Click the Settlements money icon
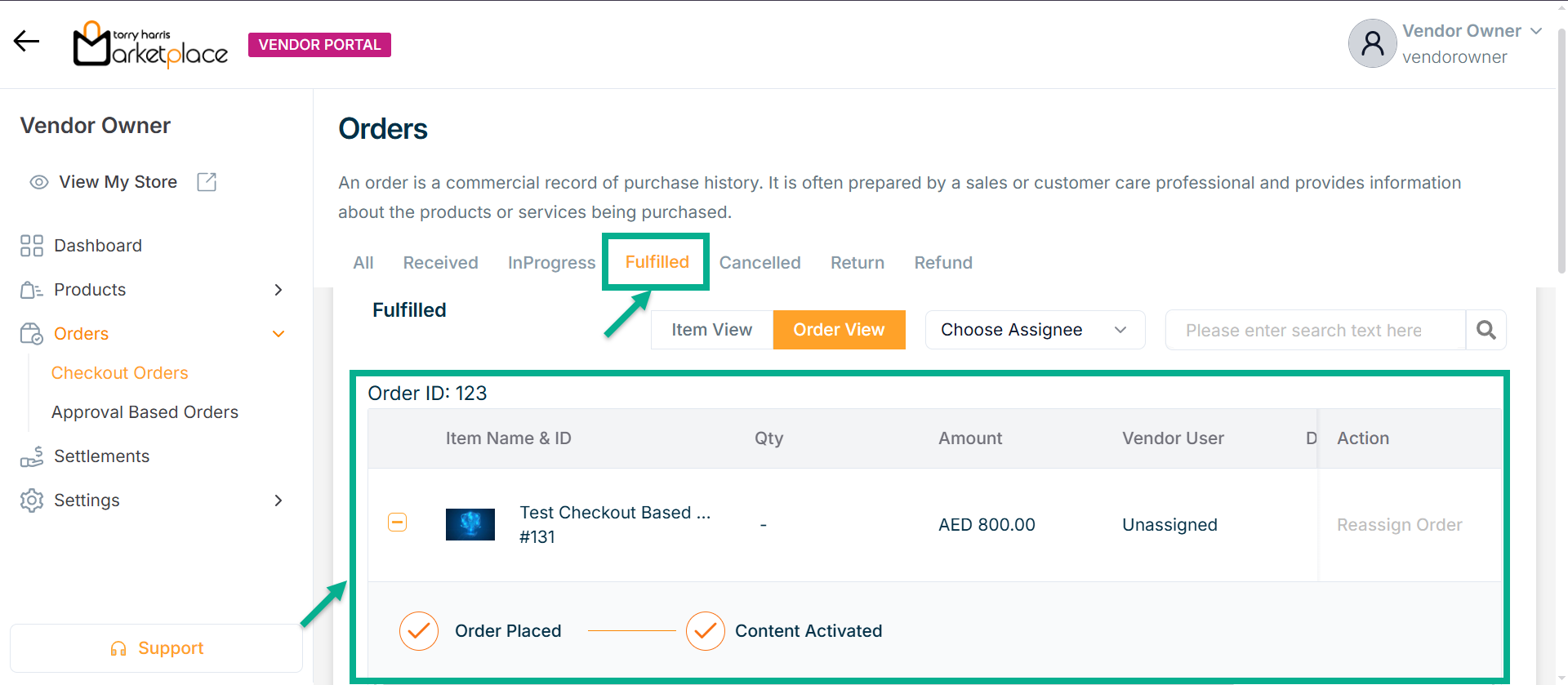Image resolution: width=1568 pixels, height=685 pixels. coord(32,456)
